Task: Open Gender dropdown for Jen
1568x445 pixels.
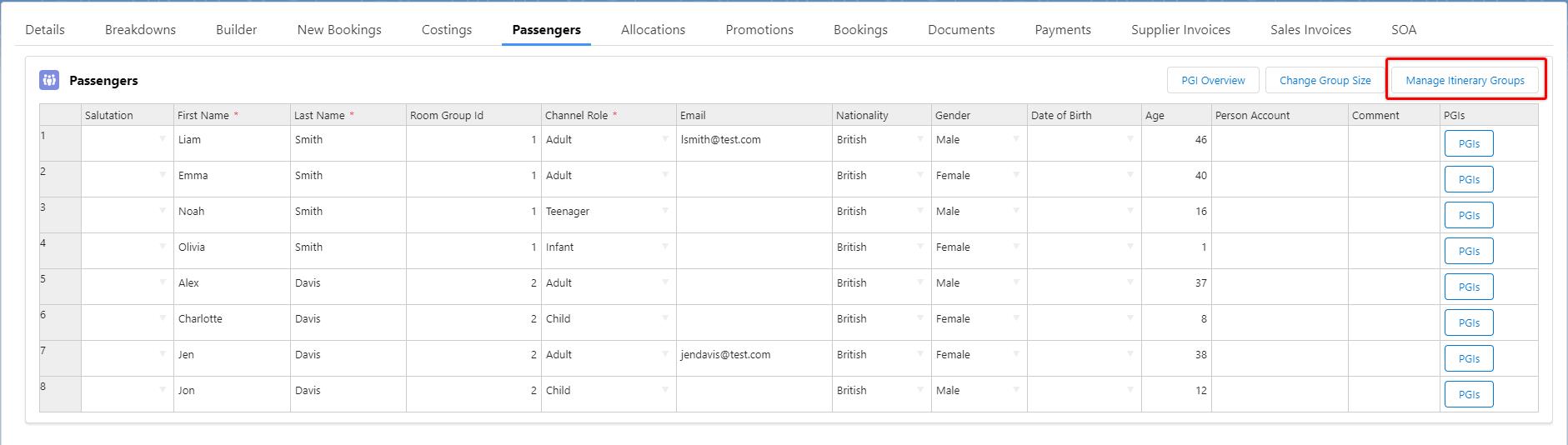Action: tap(1016, 354)
